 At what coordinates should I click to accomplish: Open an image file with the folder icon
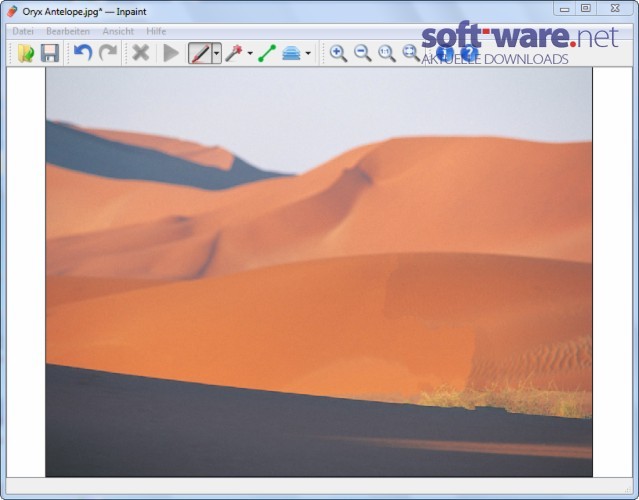coord(26,53)
